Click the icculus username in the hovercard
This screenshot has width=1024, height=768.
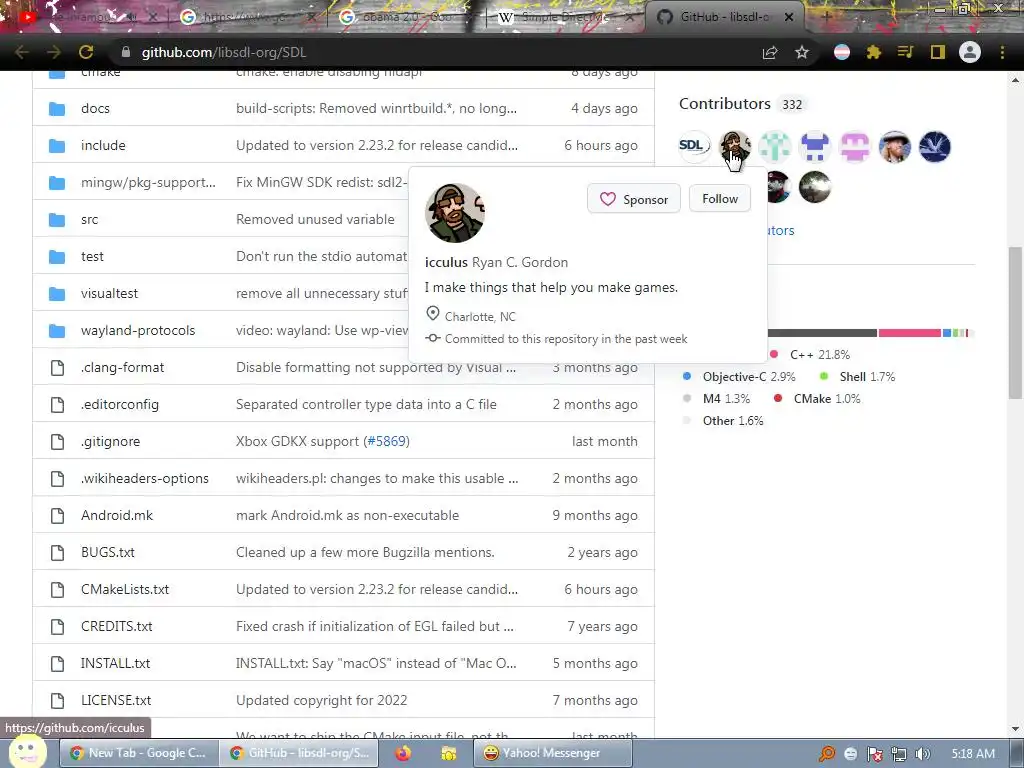point(446,263)
